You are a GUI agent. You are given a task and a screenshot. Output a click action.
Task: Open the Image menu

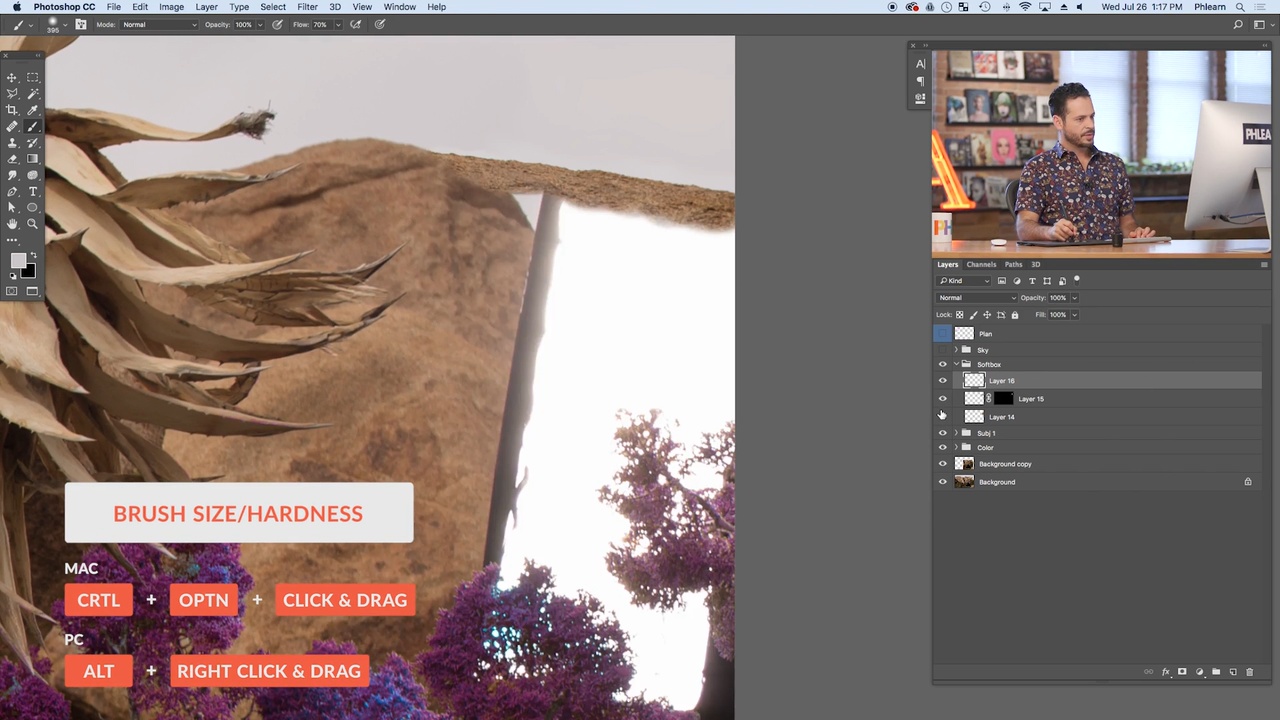171,7
